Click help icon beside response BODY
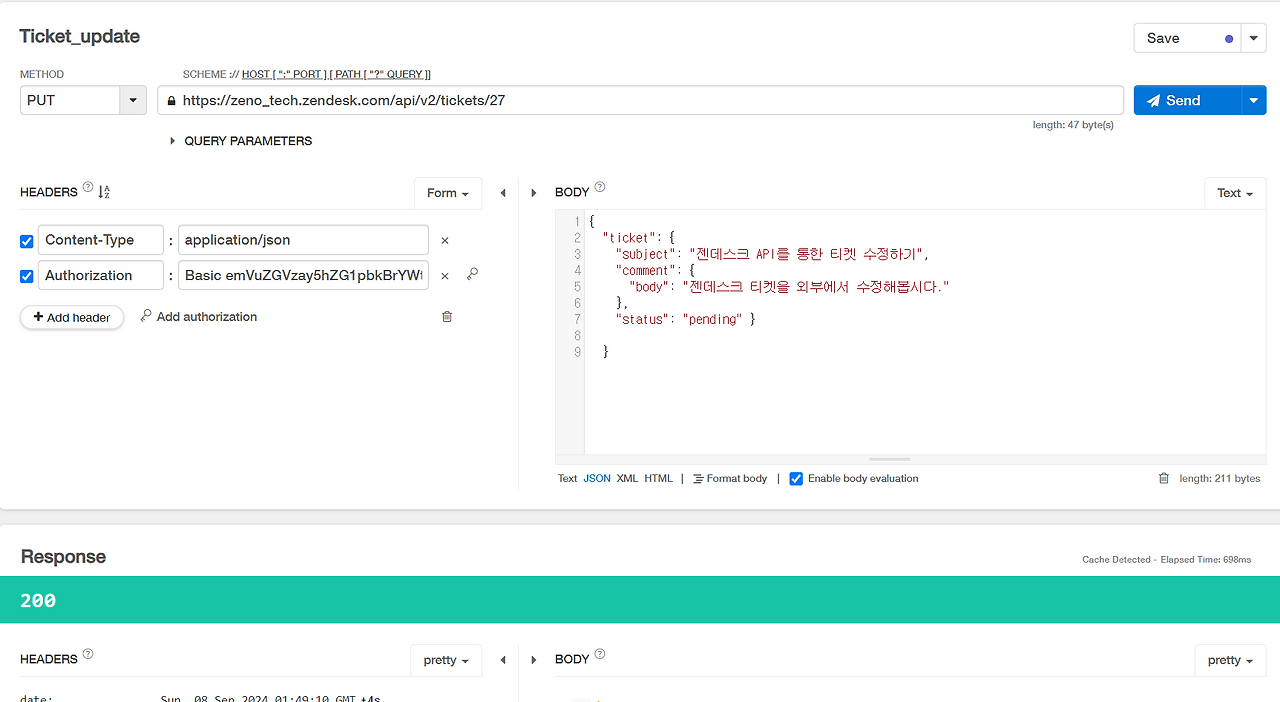 [x=600, y=654]
